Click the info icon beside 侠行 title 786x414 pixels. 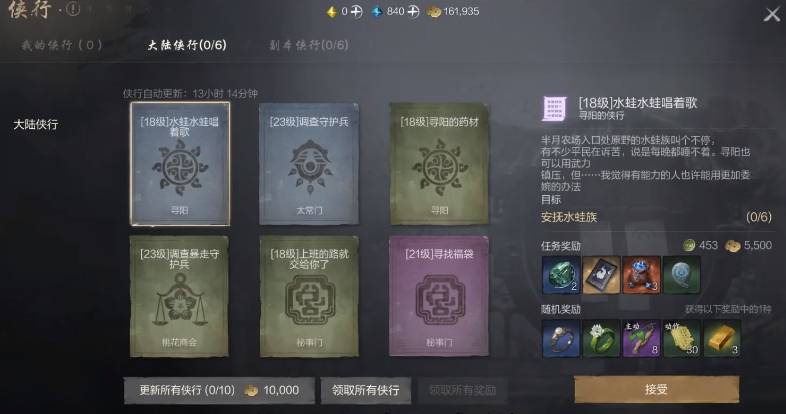73,9
